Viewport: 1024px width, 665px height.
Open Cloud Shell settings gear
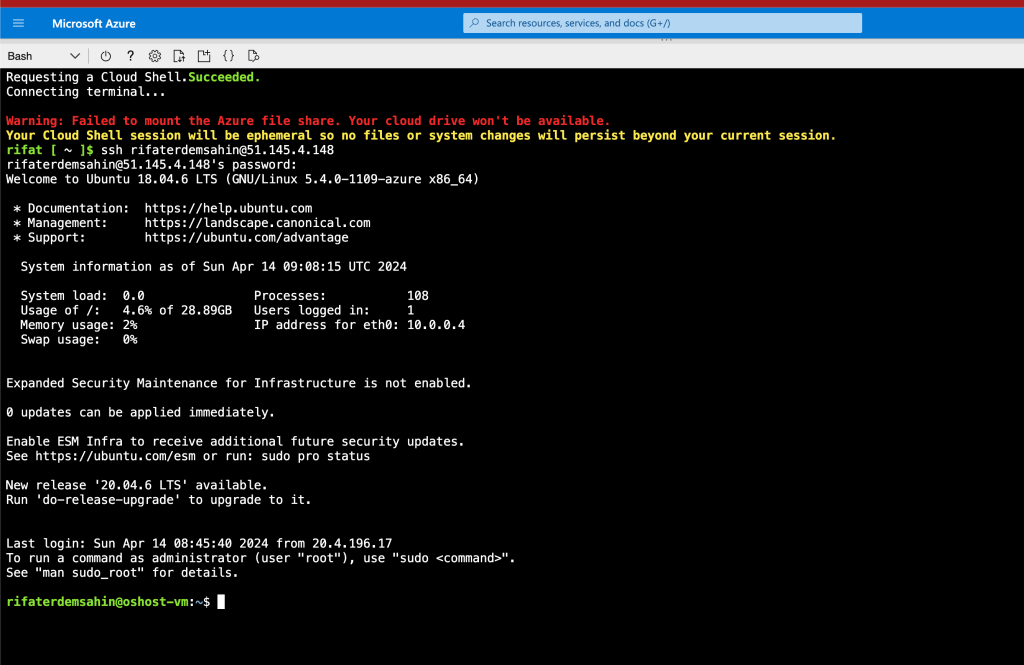[155, 56]
